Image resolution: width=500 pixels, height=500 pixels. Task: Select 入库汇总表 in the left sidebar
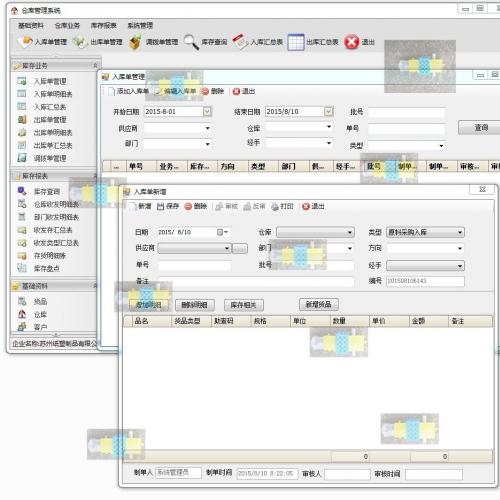tap(50, 107)
